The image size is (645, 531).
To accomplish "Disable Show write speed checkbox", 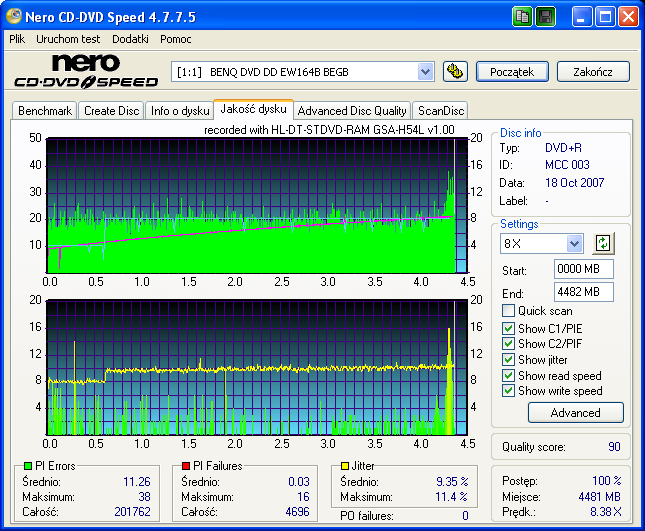I will click(x=509, y=391).
